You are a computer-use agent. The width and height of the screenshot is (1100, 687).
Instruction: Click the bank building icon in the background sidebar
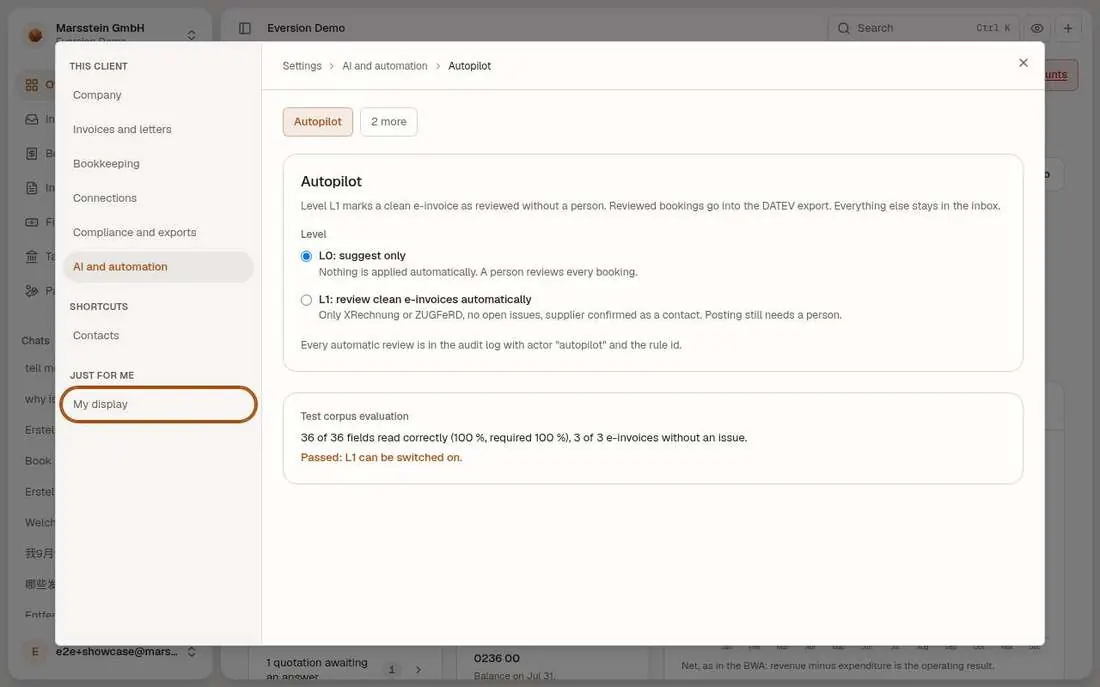coord(32,256)
